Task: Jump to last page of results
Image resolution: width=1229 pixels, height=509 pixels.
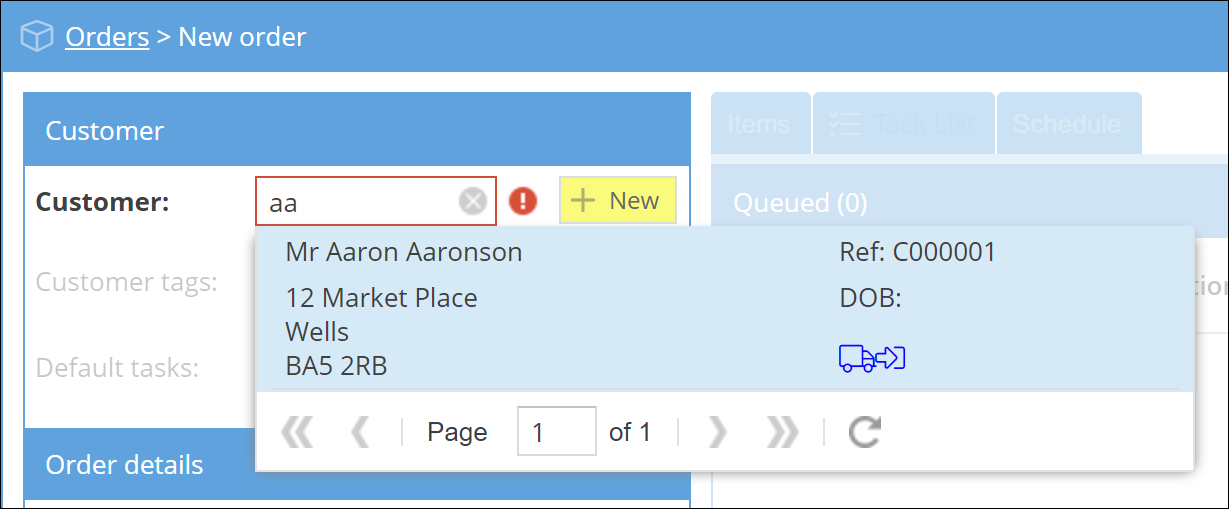Action: click(781, 432)
